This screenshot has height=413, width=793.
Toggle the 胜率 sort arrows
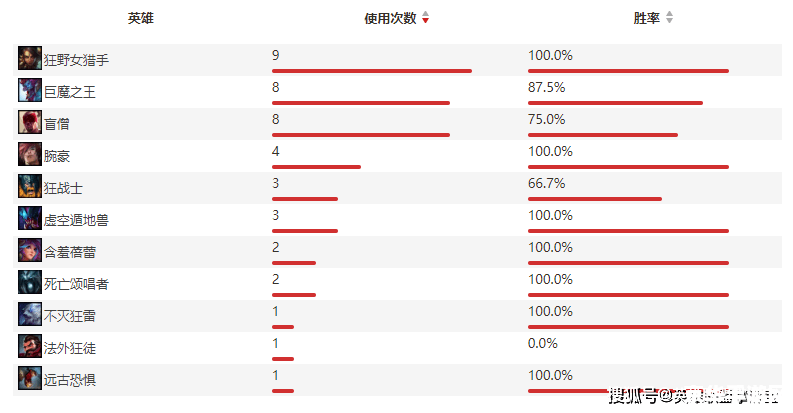pos(670,18)
